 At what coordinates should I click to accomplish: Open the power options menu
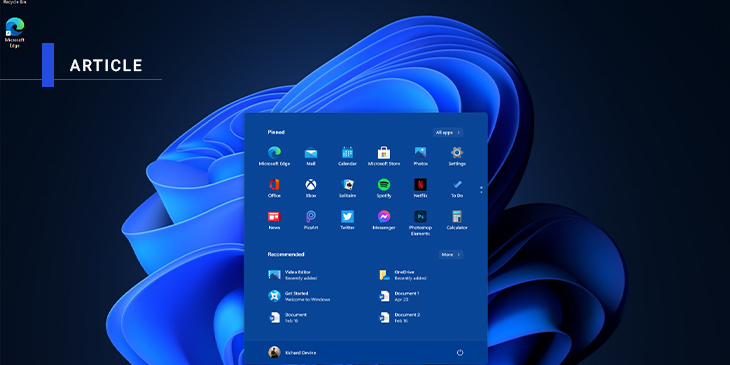pos(460,352)
